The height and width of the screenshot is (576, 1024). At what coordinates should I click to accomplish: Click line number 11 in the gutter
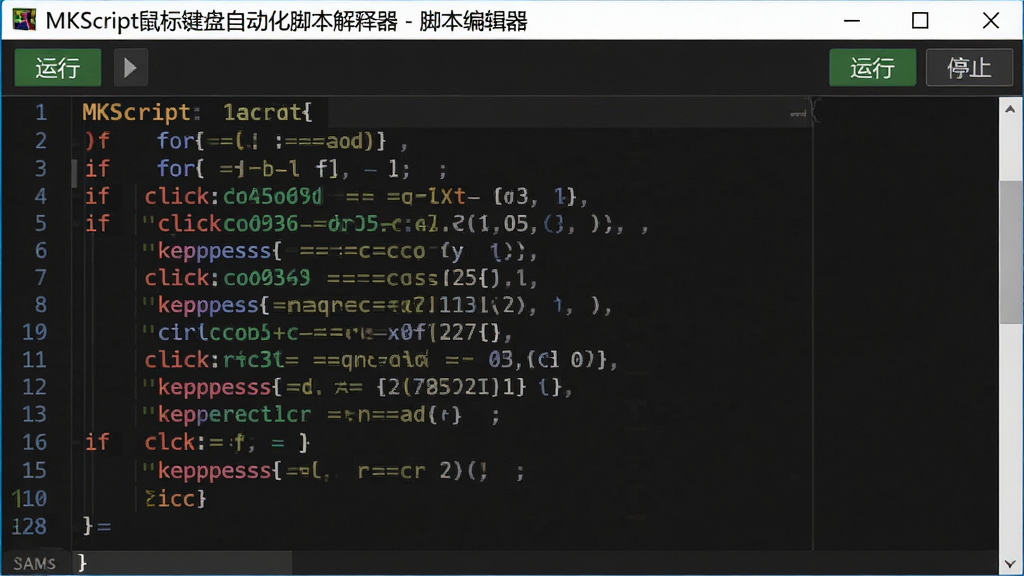click(35, 360)
